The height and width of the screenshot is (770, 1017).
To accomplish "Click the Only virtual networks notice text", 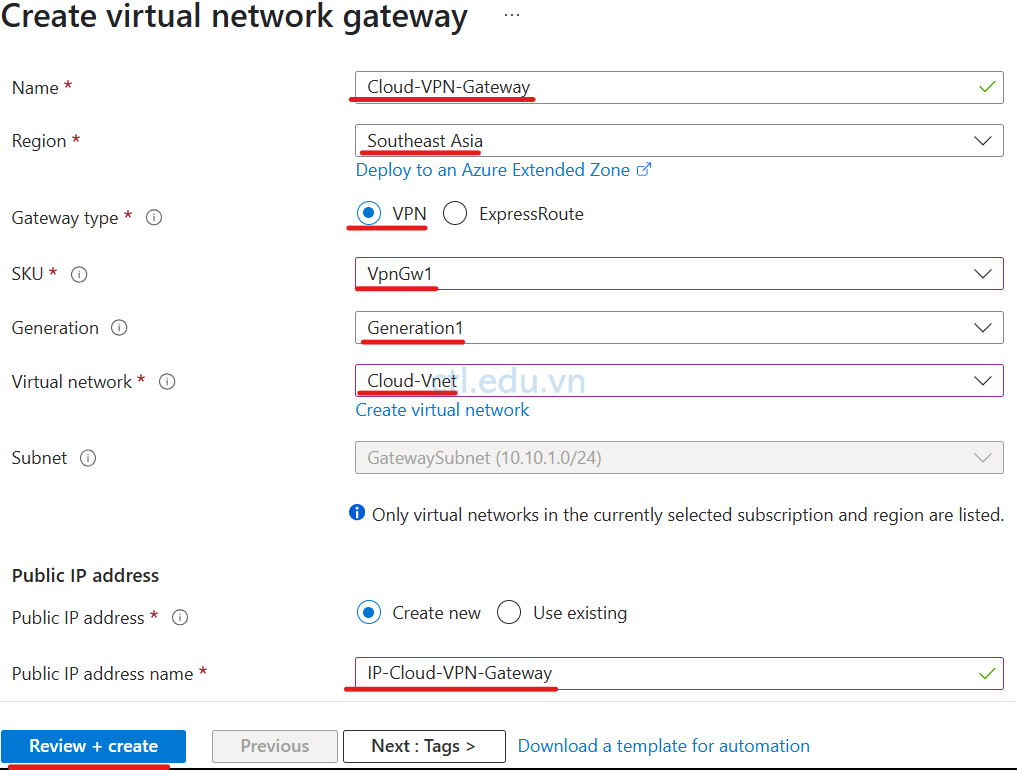I will (688, 515).
